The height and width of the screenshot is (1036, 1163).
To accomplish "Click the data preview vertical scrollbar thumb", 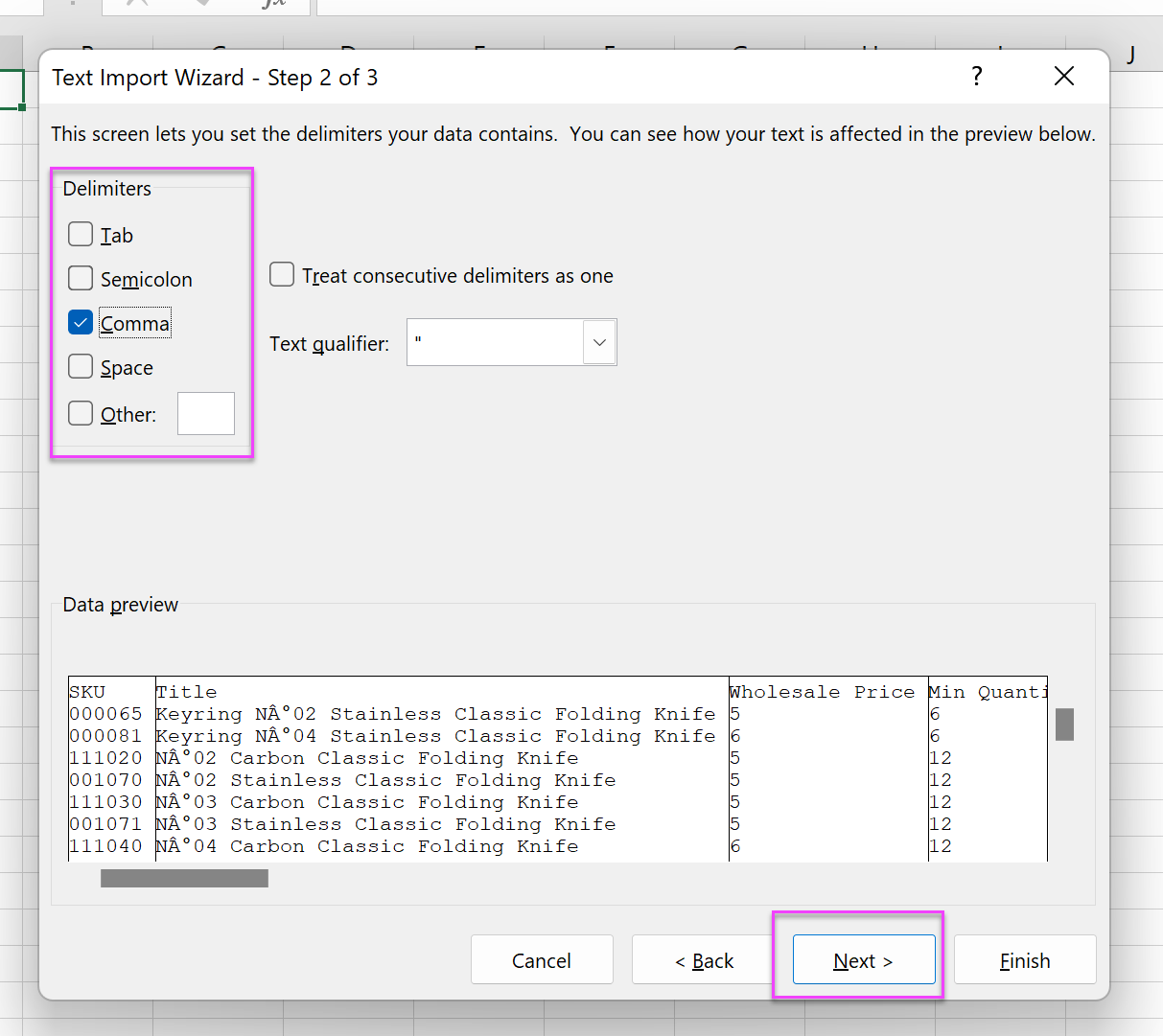I will (x=1064, y=725).
